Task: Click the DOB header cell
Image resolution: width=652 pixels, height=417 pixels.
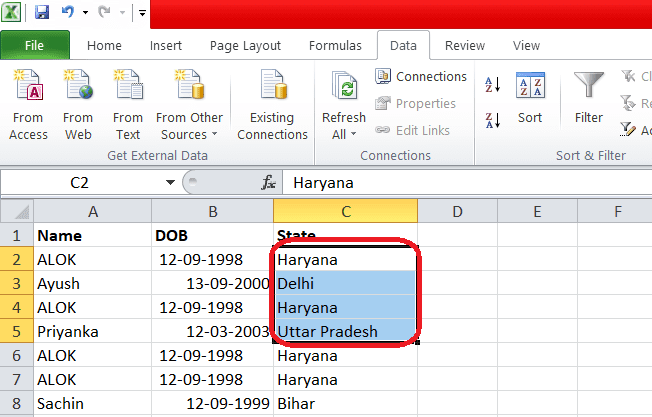Action: tap(212, 235)
